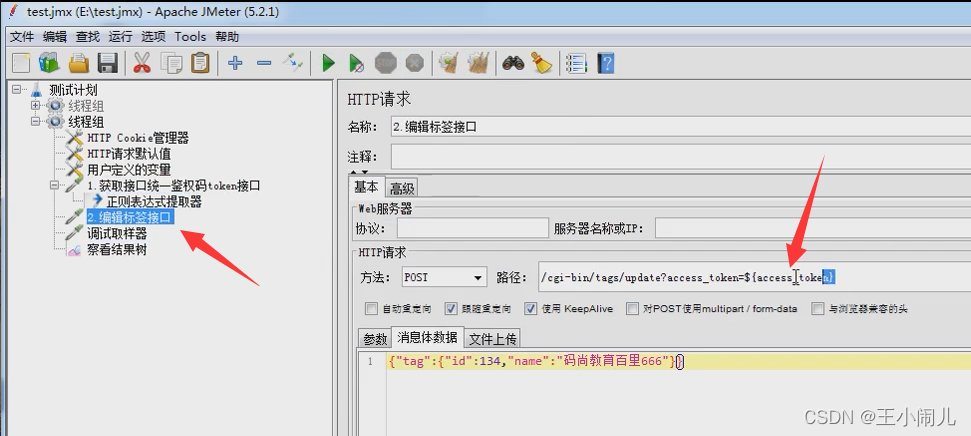Click the 协议 input field
This screenshot has height=436, width=971.
(472, 228)
